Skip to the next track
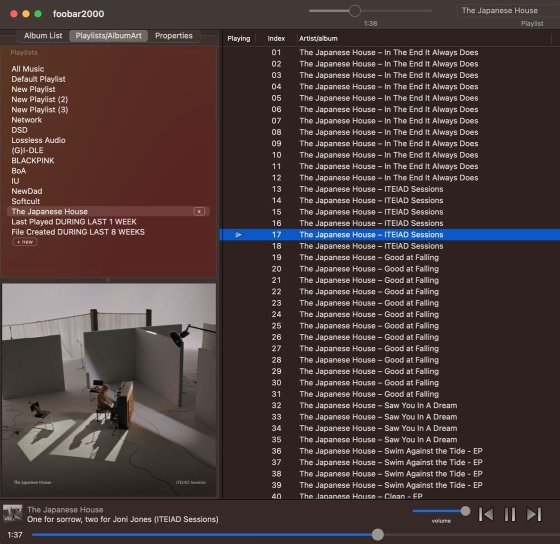This screenshot has height=544, width=560. click(534, 514)
